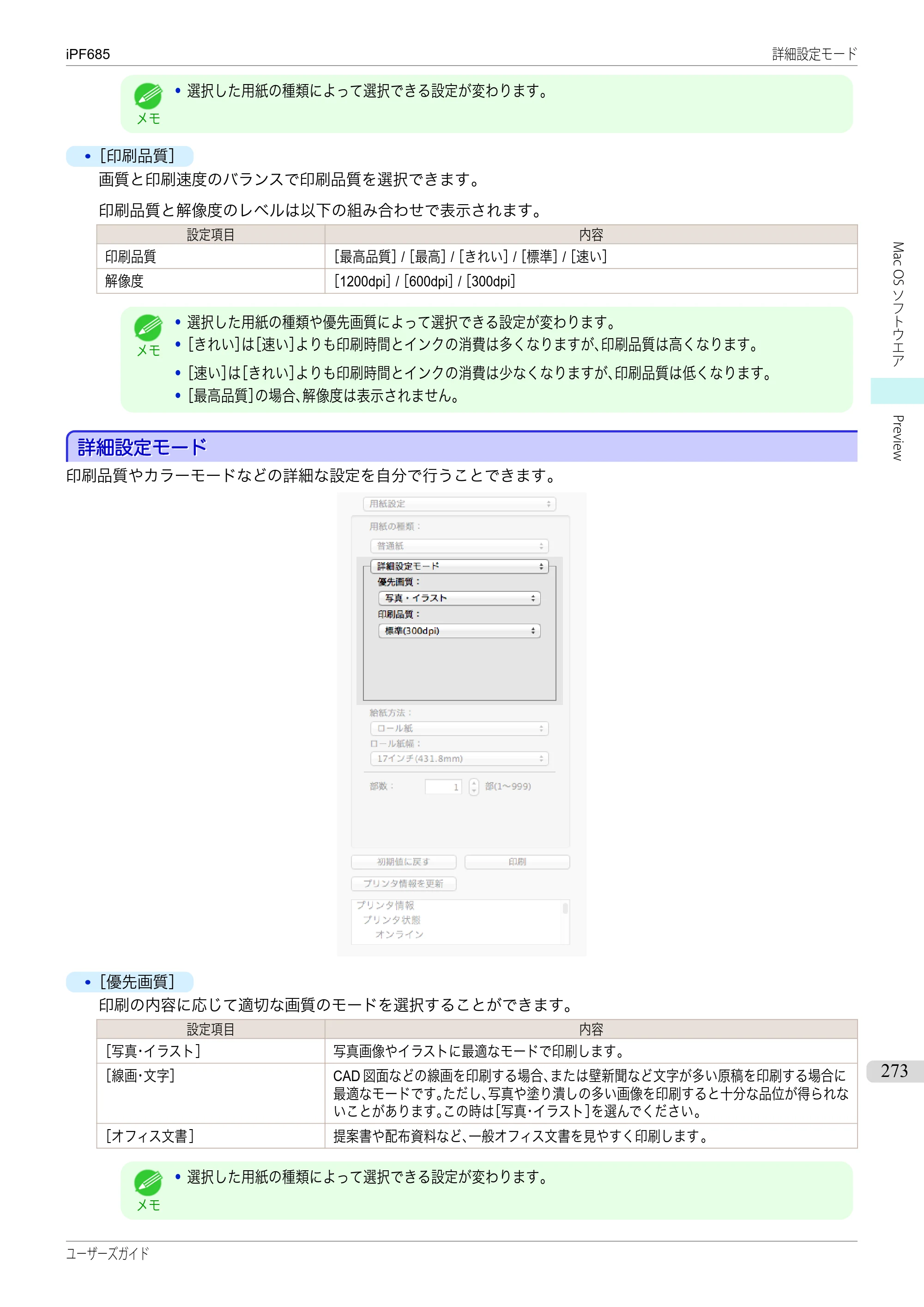924x1307 pixels.
Task: Click the プリンタ情報を更新 button
Action: coord(404,883)
